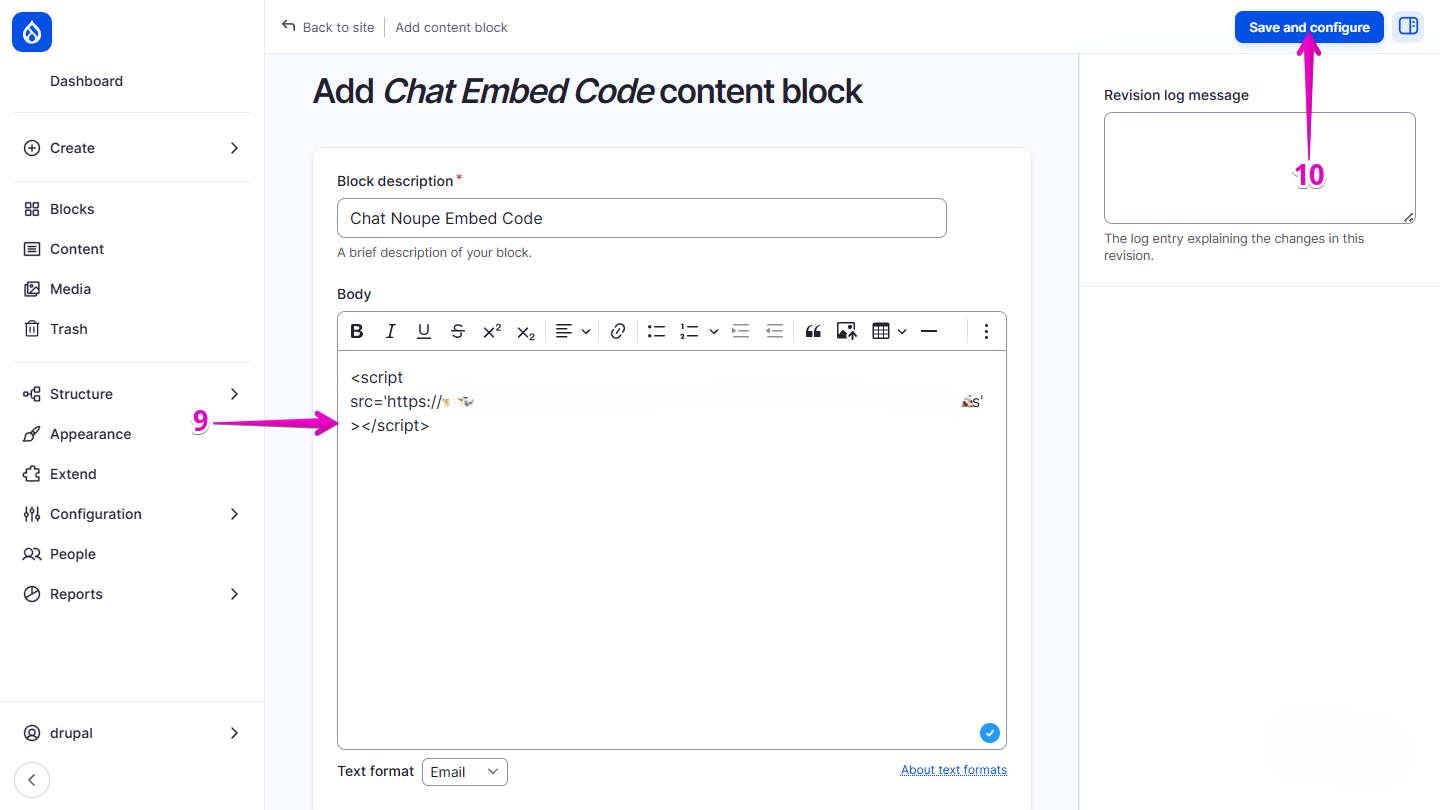The width and height of the screenshot is (1440, 810).
Task: Insert a link using the Link icon
Action: tap(617, 330)
